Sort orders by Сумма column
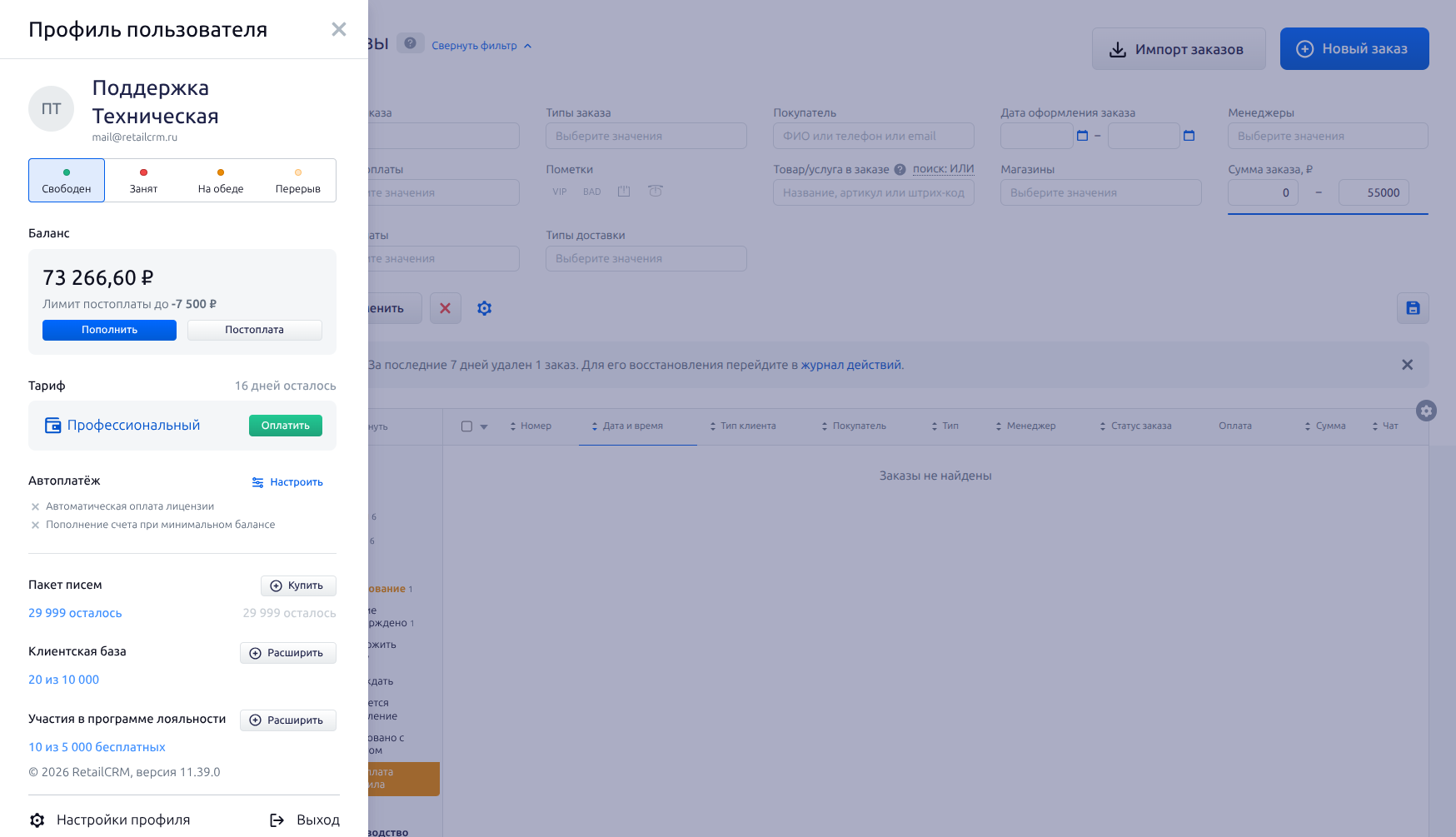 [x=1324, y=426]
